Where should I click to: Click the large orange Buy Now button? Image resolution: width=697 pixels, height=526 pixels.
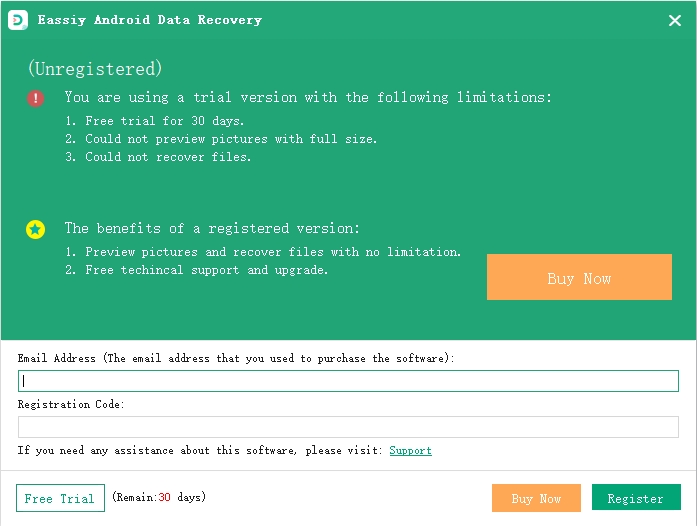click(579, 277)
